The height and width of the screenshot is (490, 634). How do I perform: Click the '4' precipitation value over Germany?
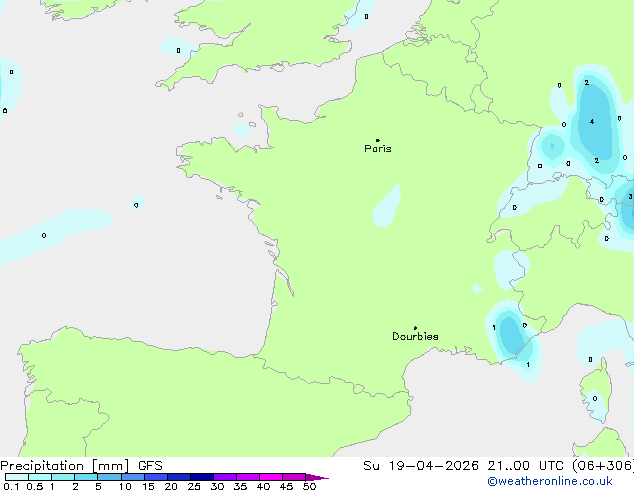tap(592, 122)
